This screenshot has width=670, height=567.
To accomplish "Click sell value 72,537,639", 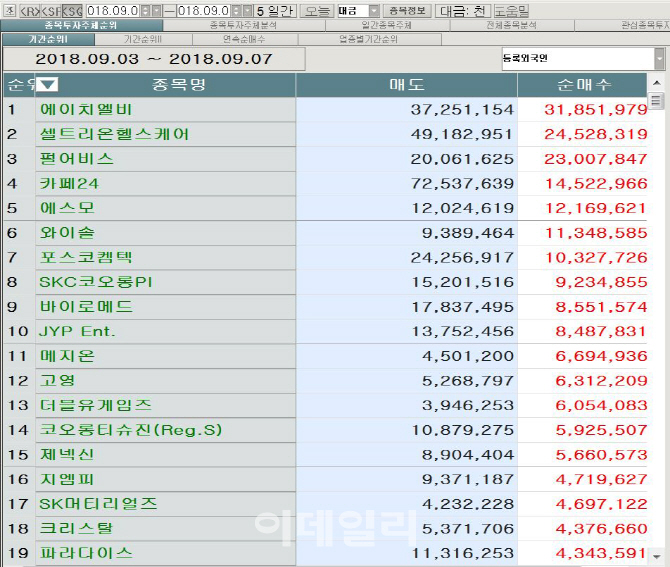I will (462, 184).
